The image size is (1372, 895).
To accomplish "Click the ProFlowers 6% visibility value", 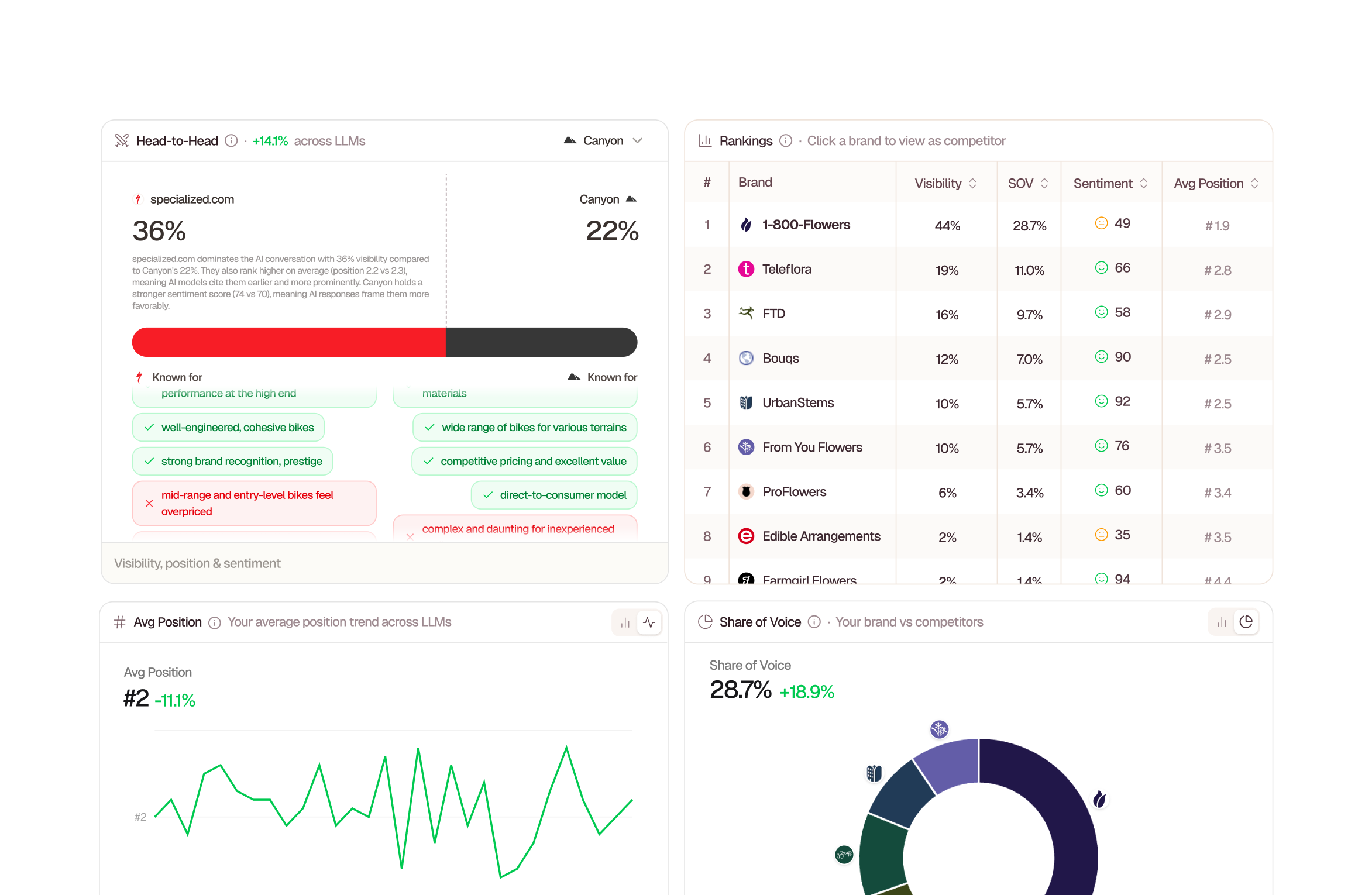I will pyautogui.click(x=947, y=493).
